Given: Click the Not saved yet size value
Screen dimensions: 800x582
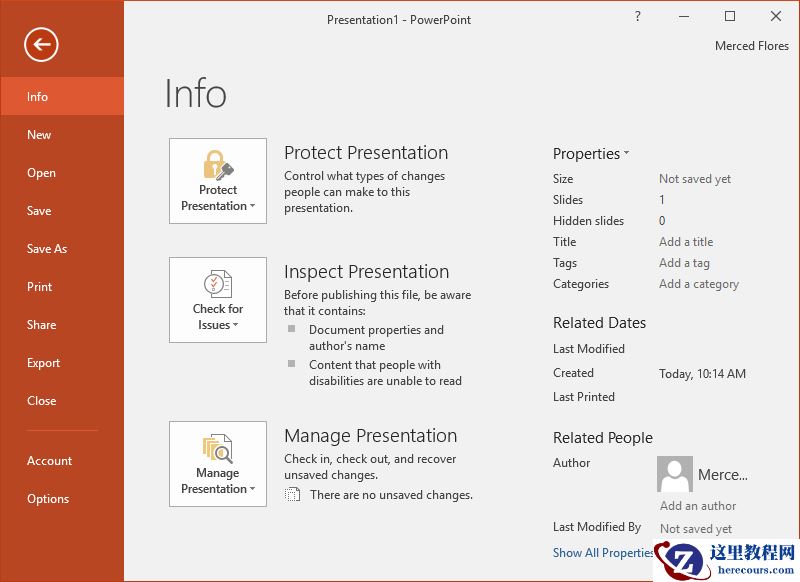Looking at the screenshot, I should (695, 179).
